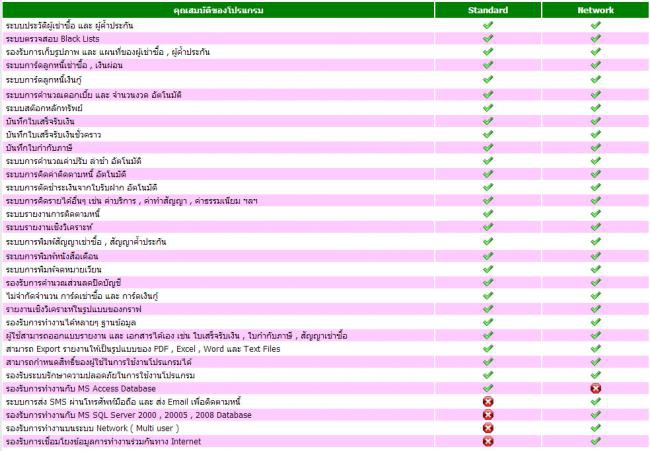Viewport: 650px width, 451px height.
Task: Click the text 'รองรับการทำงานได้หลายๆ ฐานข้อมูล'
Action: coord(71,322)
